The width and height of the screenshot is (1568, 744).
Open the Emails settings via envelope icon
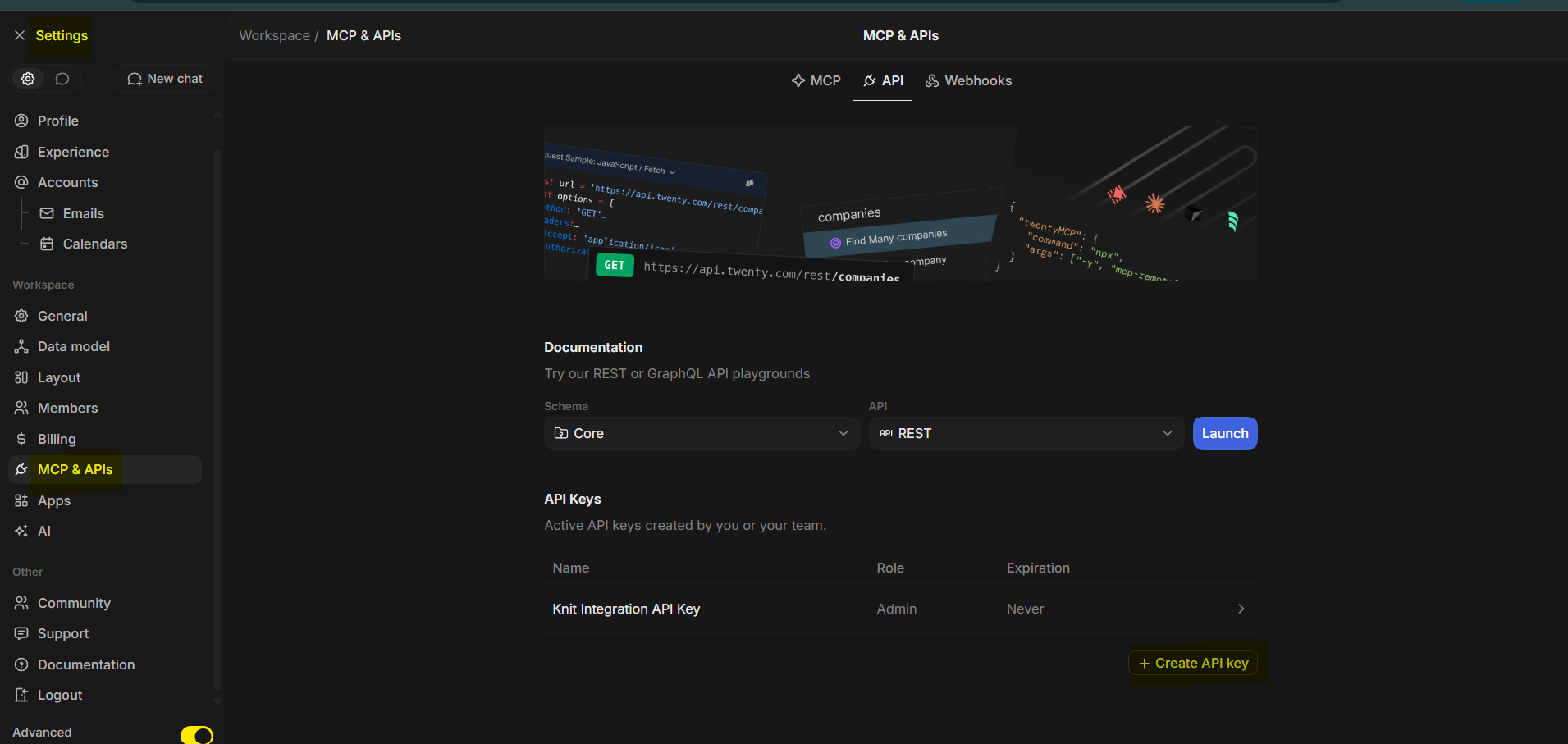click(47, 213)
